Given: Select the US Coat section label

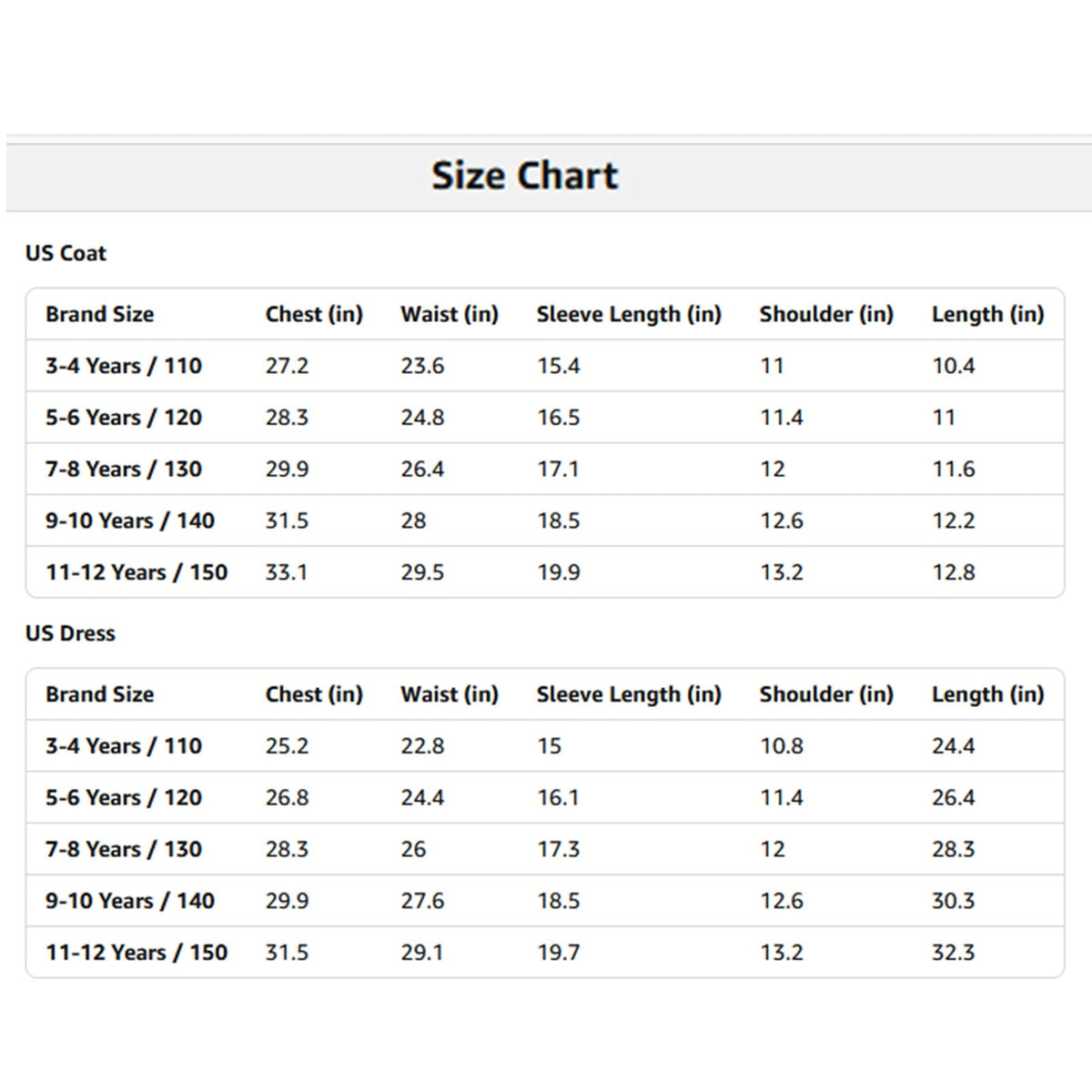Looking at the screenshot, I should (66, 253).
